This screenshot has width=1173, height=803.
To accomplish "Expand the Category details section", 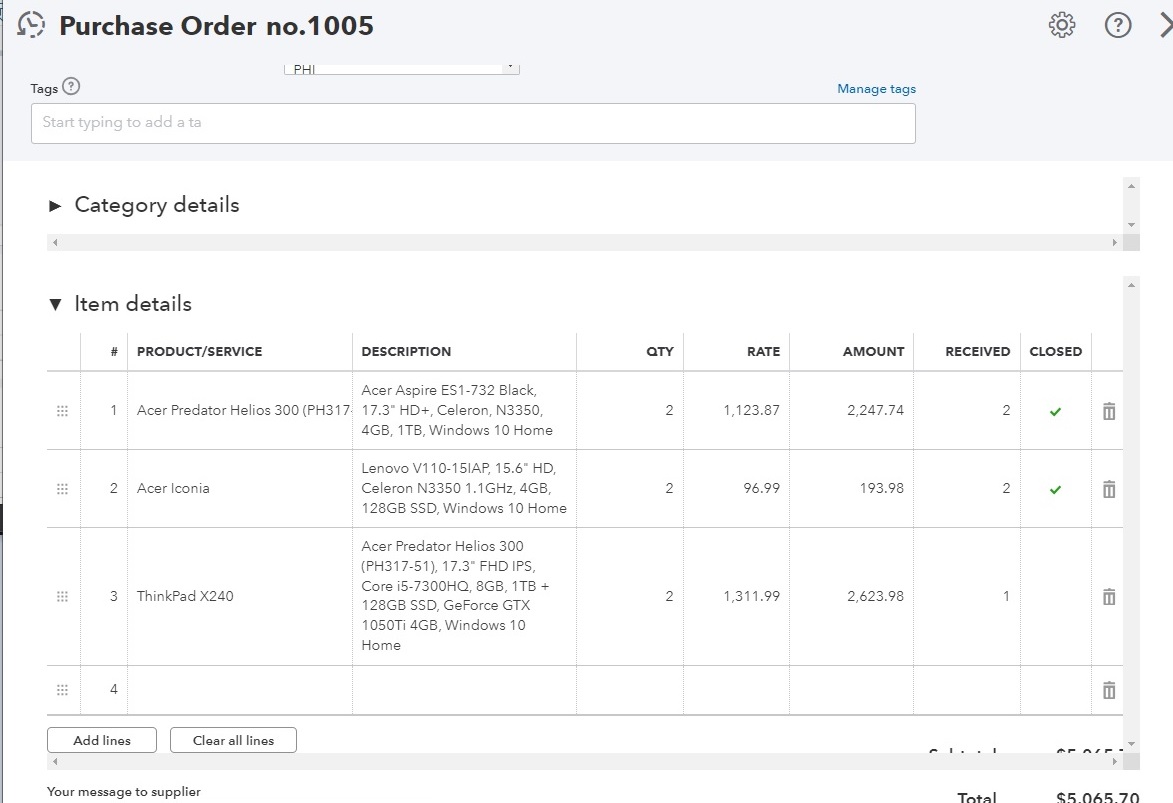I will tap(56, 206).
